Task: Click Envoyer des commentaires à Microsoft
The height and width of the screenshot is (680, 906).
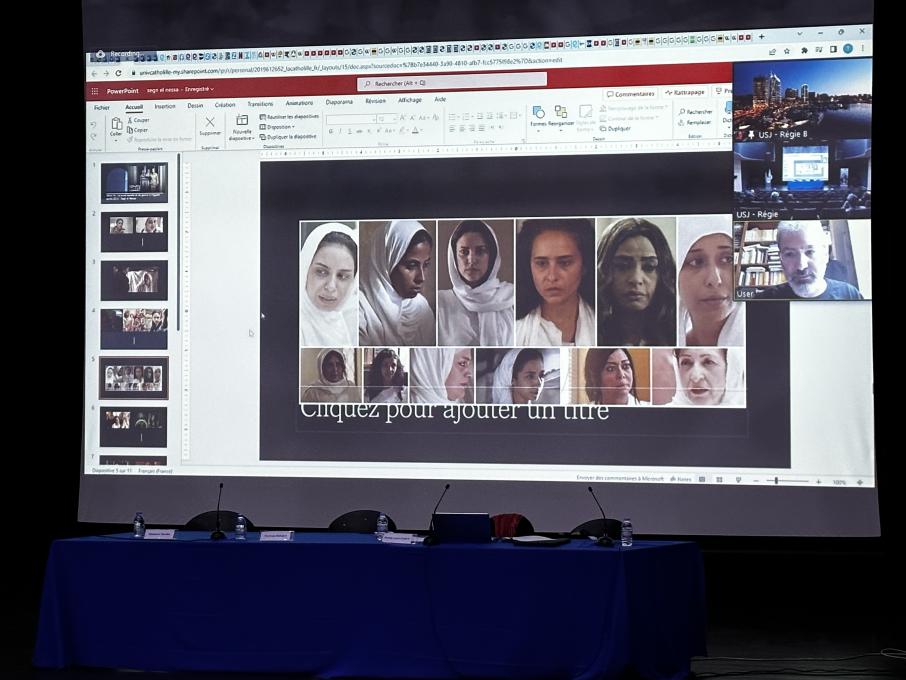Action: tap(620, 478)
